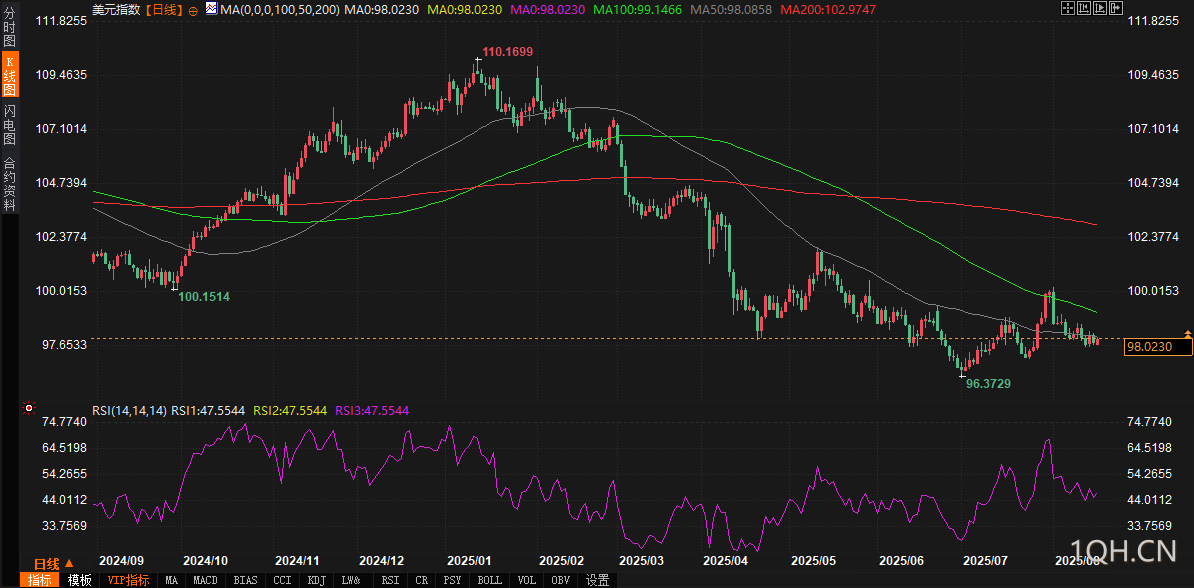Click the orange circle-plus icon beside 日线
The height and width of the screenshot is (588, 1194).
[x=192, y=9]
